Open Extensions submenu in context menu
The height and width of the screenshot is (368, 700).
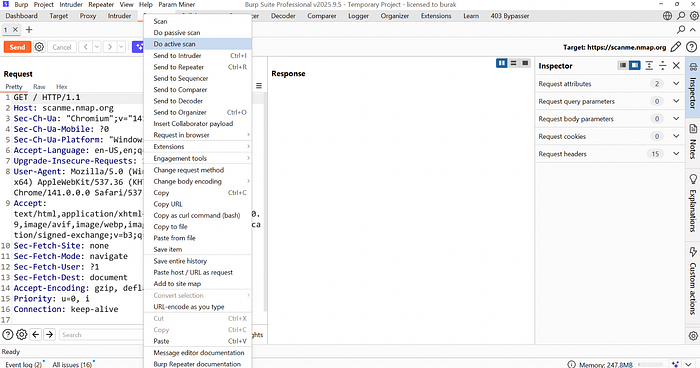point(198,146)
